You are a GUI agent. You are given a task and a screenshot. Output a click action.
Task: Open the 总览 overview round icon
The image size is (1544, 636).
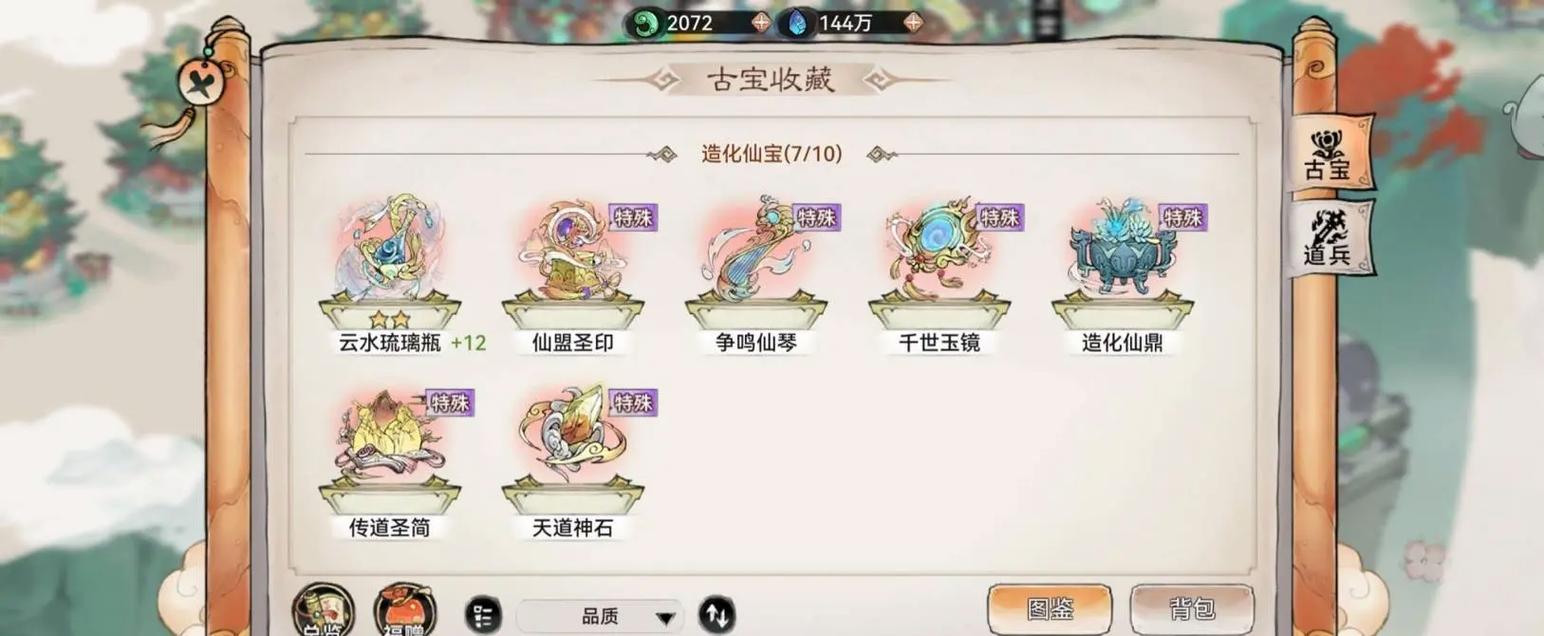pyautogui.click(x=323, y=609)
